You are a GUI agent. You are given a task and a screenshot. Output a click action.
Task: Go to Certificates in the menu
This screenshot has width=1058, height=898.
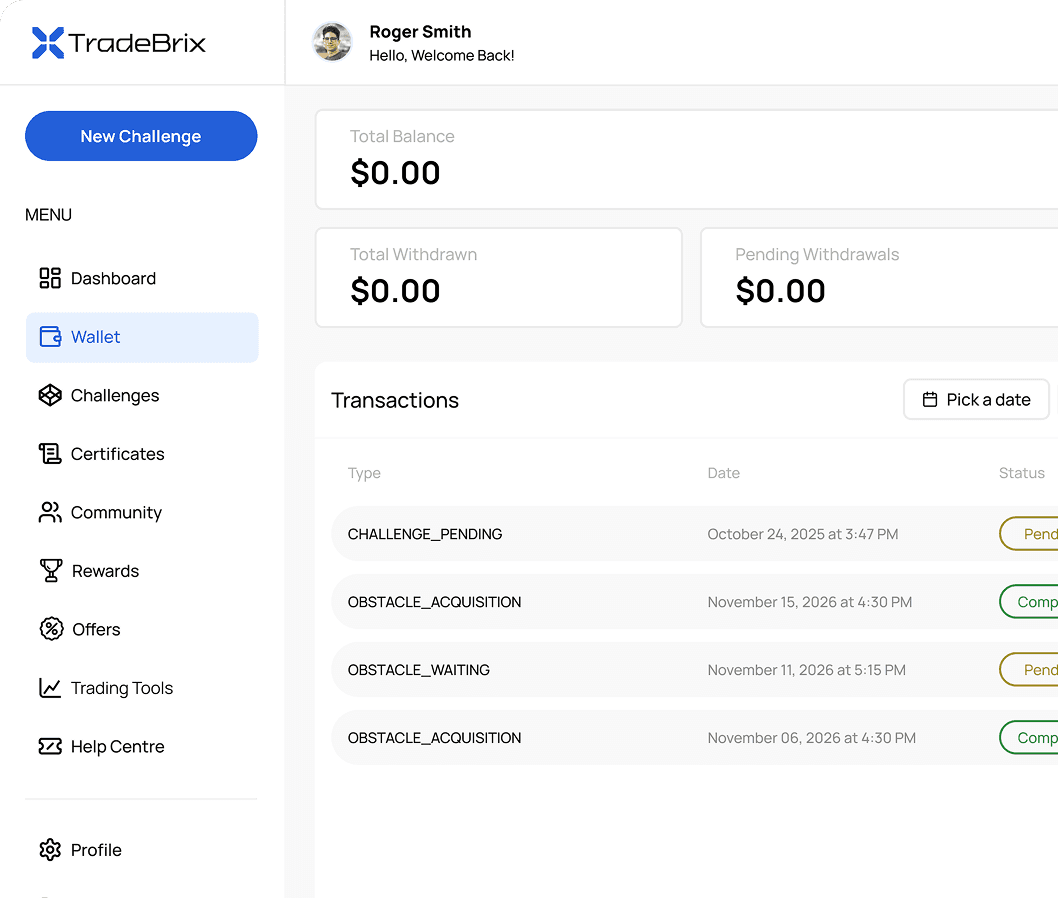point(117,454)
